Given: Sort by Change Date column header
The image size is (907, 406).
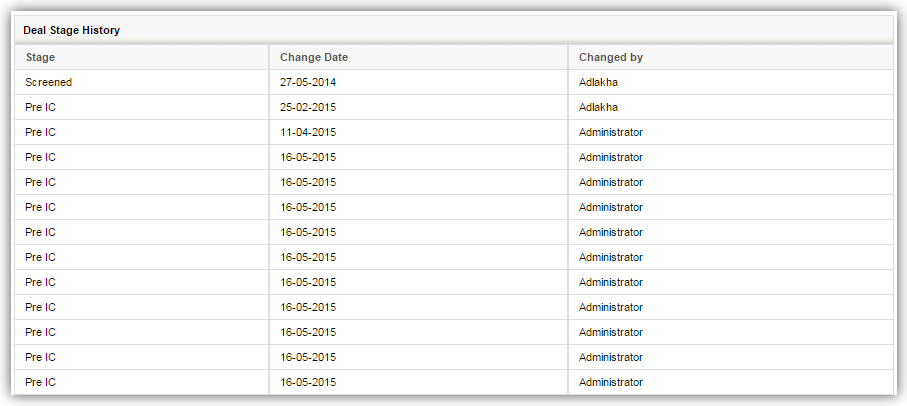Looking at the screenshot, I should pyautogui.click(x=314, y=57).
